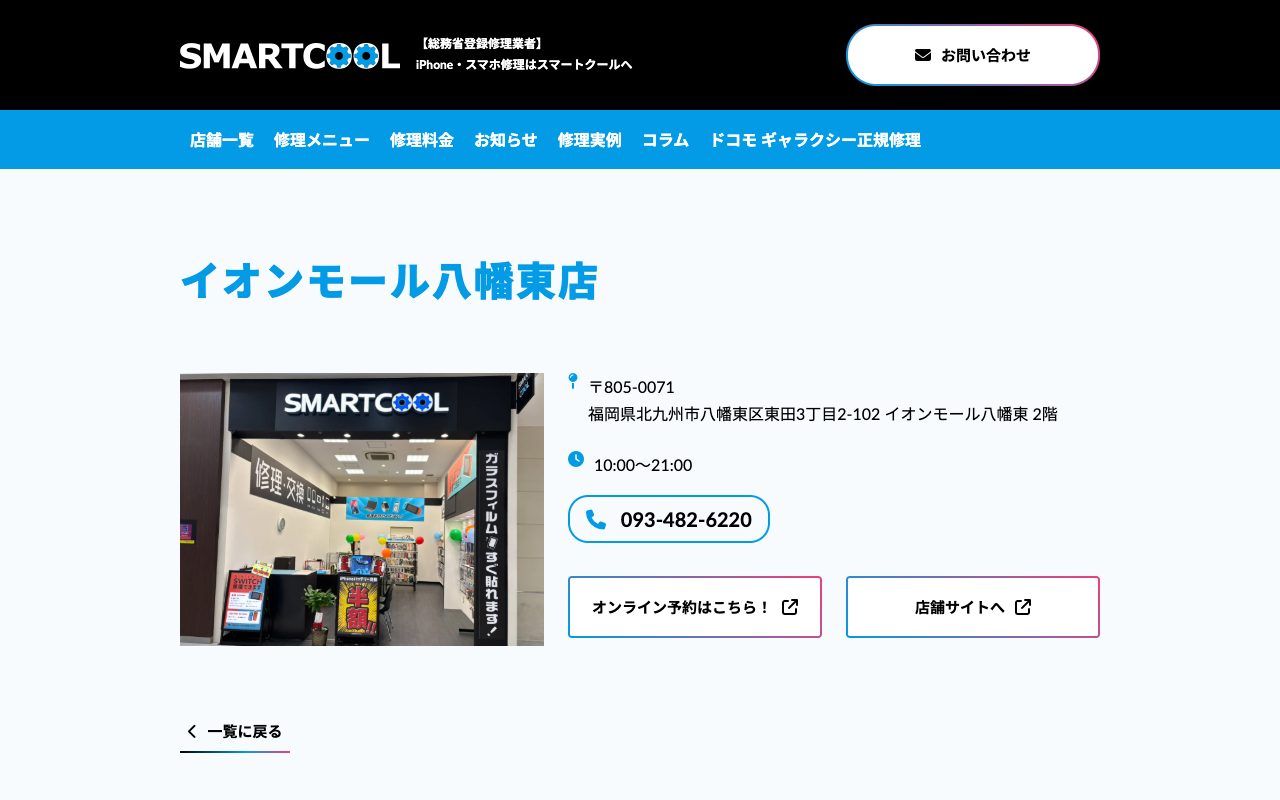Go to コラム in the nav bar

point(666,140)
